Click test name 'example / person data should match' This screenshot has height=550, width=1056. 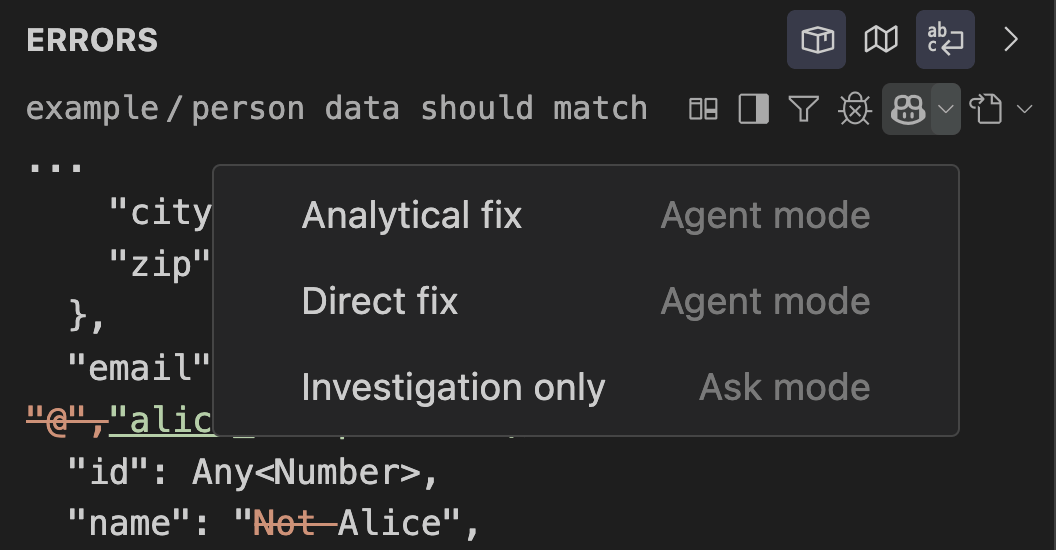(336, 108)
